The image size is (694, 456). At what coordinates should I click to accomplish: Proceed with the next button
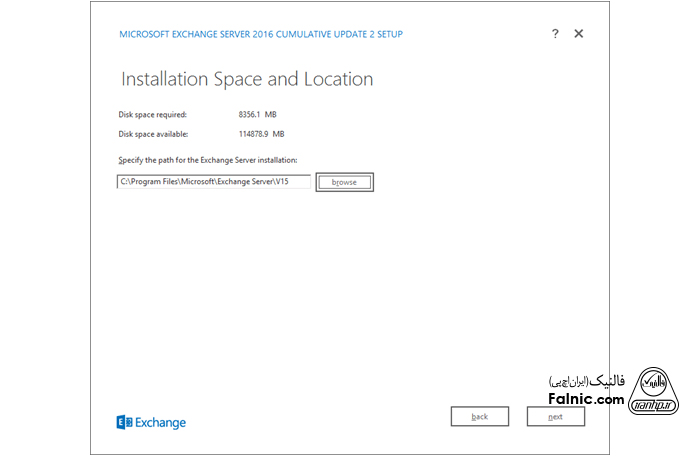(x=555, y=416)
